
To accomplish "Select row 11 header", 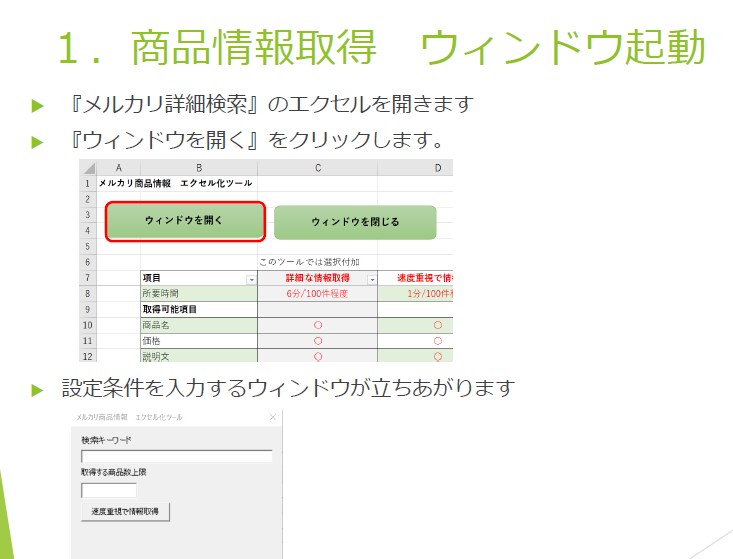I will pyautogui.click(x=88, y=341).
